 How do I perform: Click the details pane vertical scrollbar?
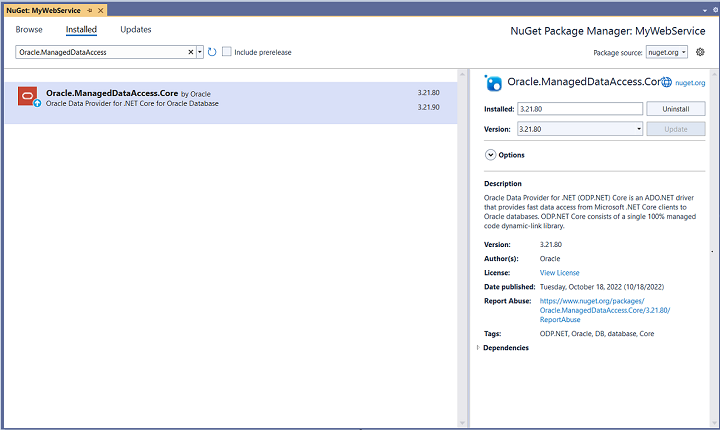pyautogui.click(x=714, y=248)
